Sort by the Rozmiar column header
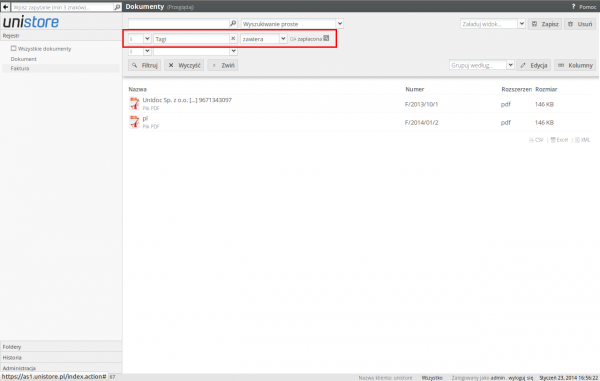 [546, 89]
